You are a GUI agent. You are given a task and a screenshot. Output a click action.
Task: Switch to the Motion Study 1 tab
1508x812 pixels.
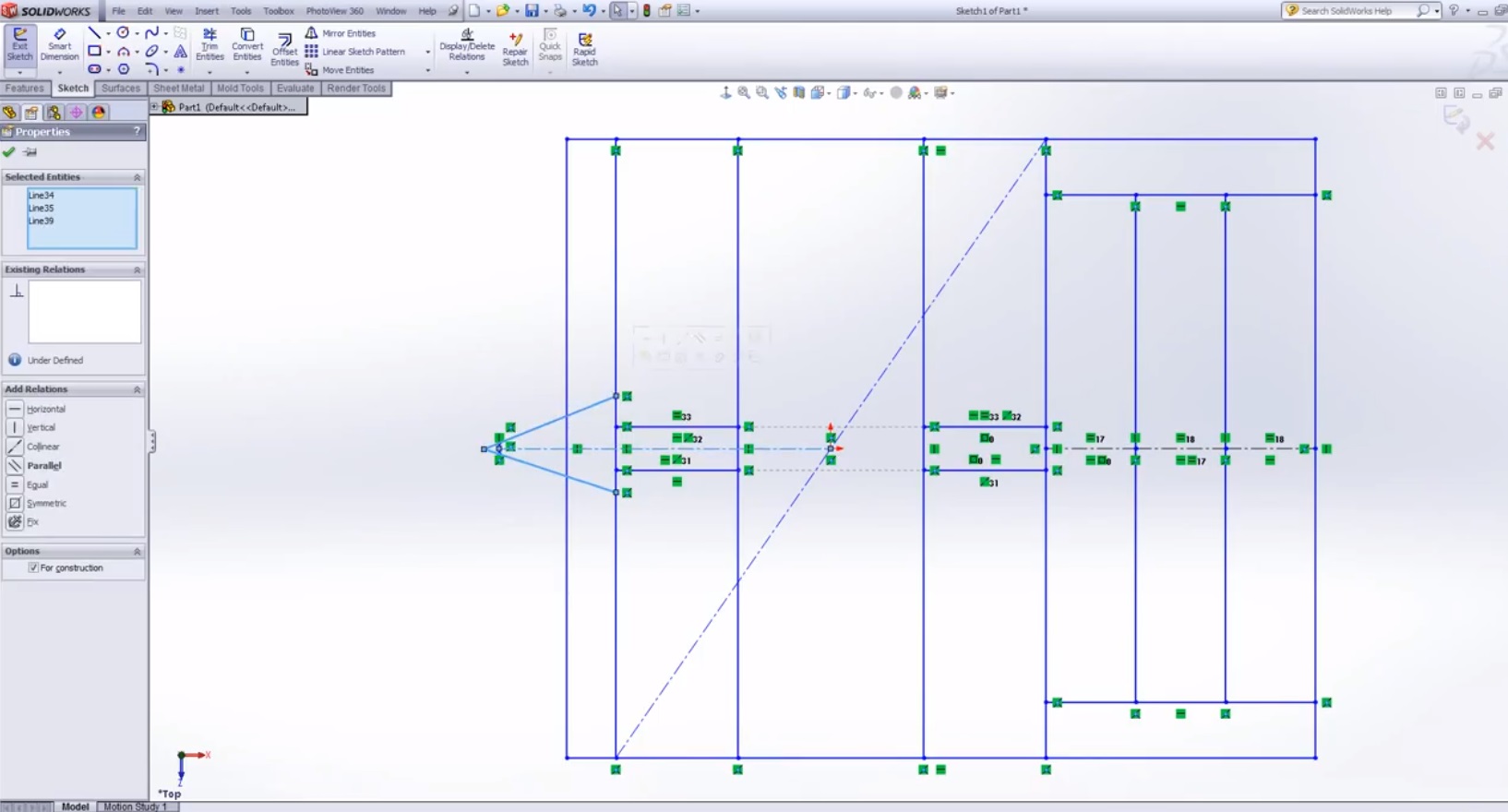coord(136,806)
